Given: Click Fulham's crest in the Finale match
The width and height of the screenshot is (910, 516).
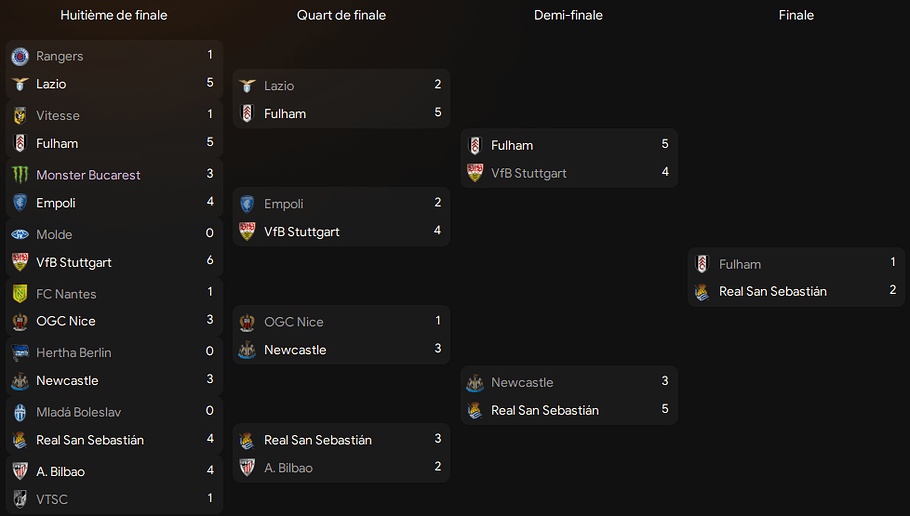Looking at the screenshot, I should [702, 264].
